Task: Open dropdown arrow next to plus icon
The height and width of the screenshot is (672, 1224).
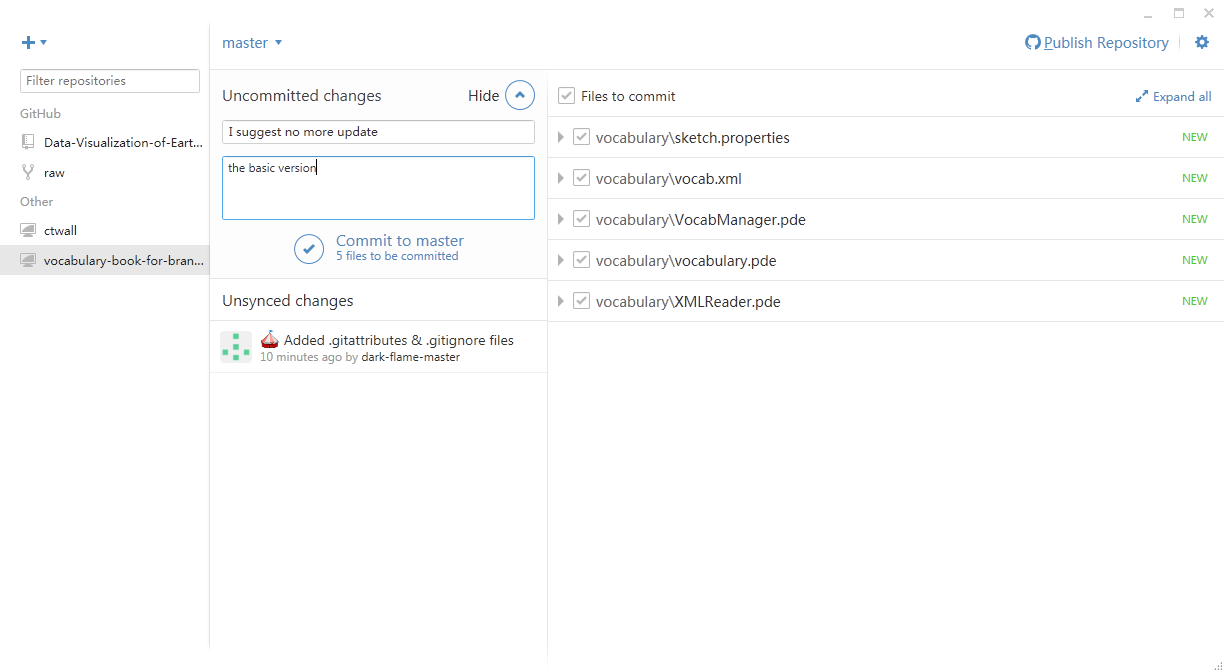Action: [x=44, y=42]
